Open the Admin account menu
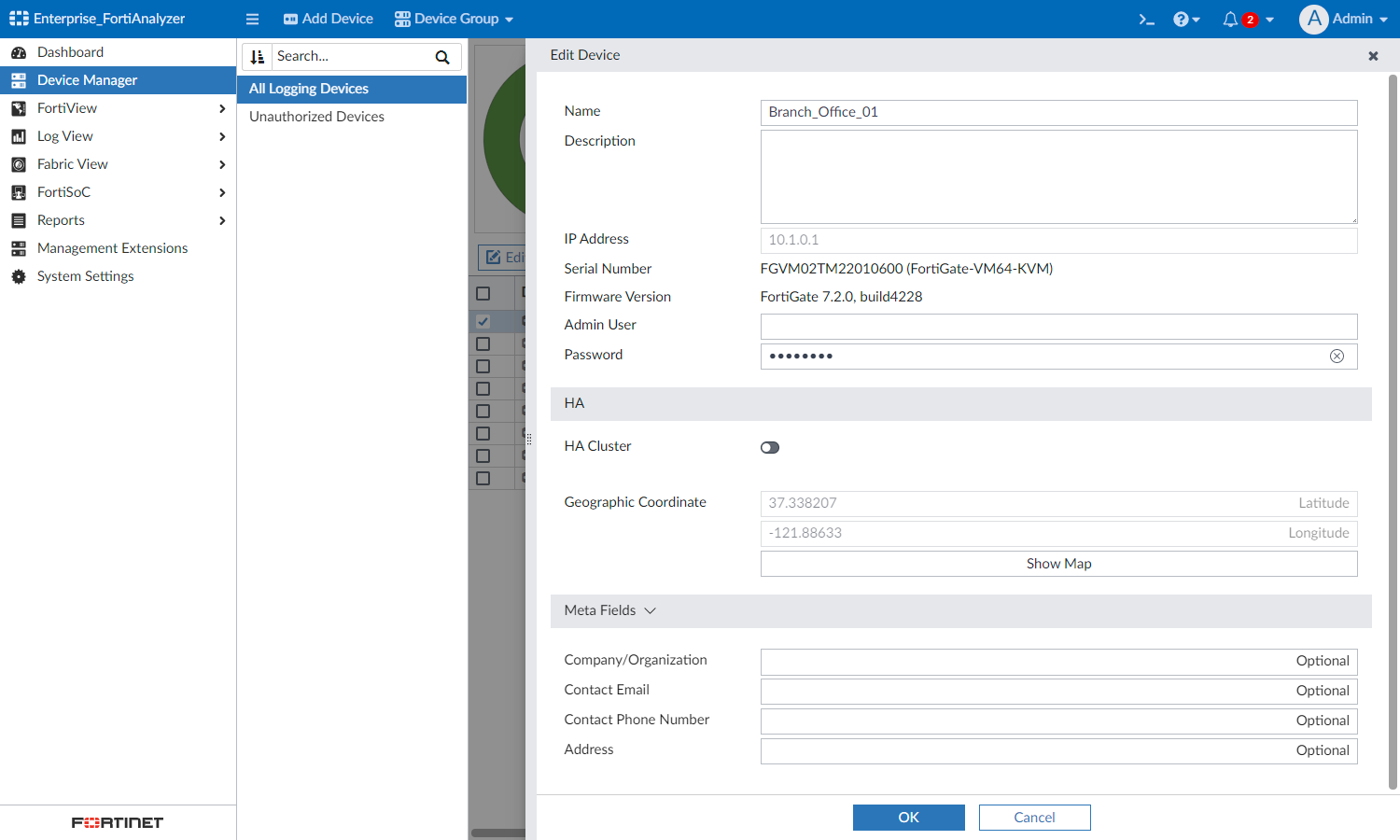Screen dimensions: 1400x840 point(1344,18)
